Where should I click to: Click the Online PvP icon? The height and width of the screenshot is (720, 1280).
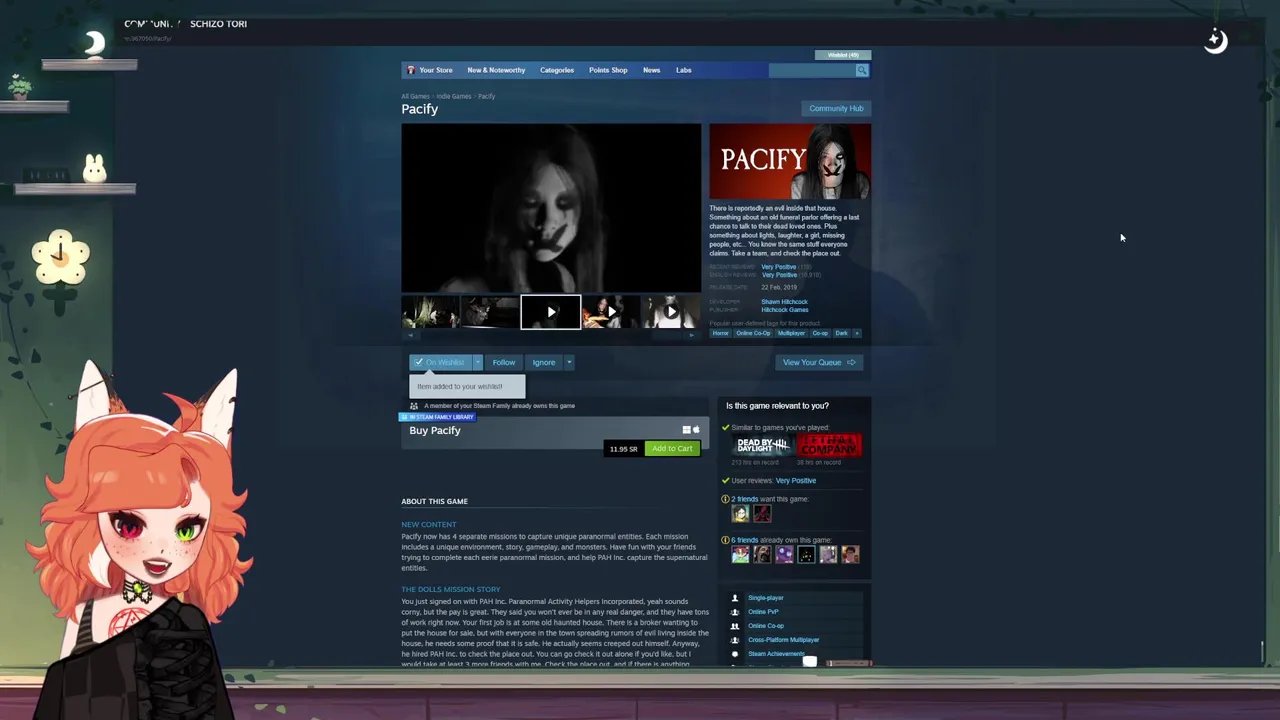[x=736, y=612]
